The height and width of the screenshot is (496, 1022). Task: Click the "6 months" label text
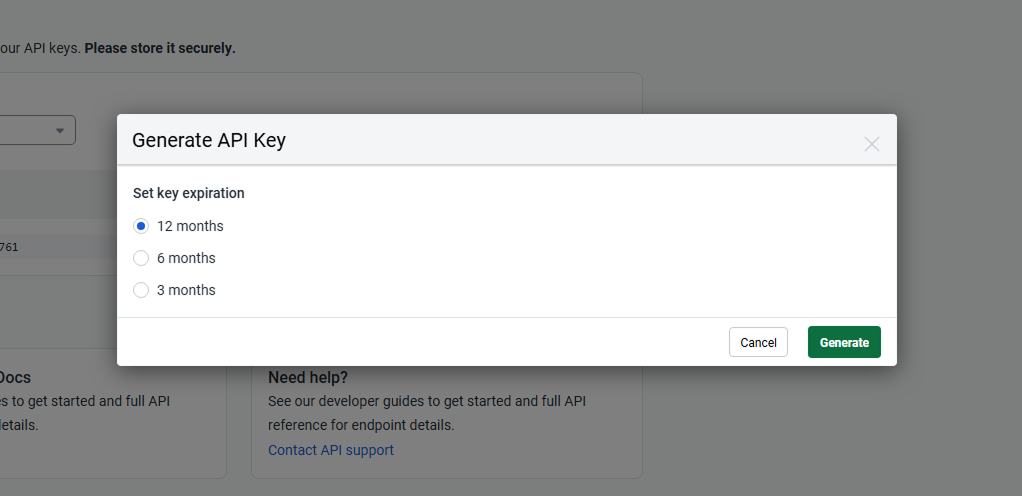tap(186, 258)
